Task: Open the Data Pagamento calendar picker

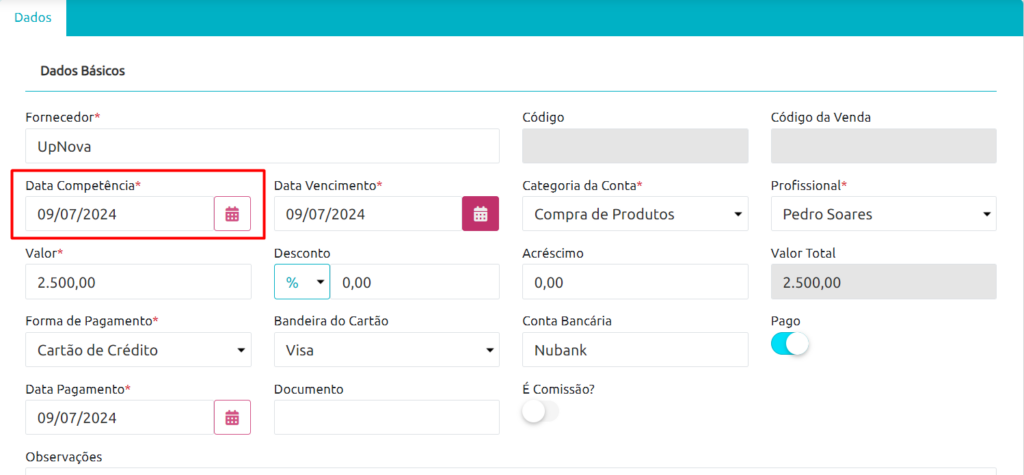Action: point(232,418)
